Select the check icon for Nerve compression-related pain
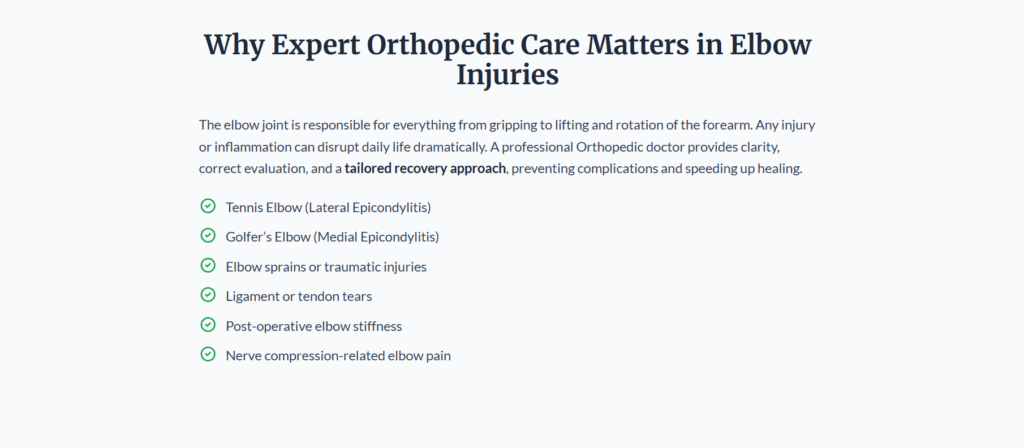This screenshot has width=1024, height=448. pyautogui.click(x=208, y=354)
